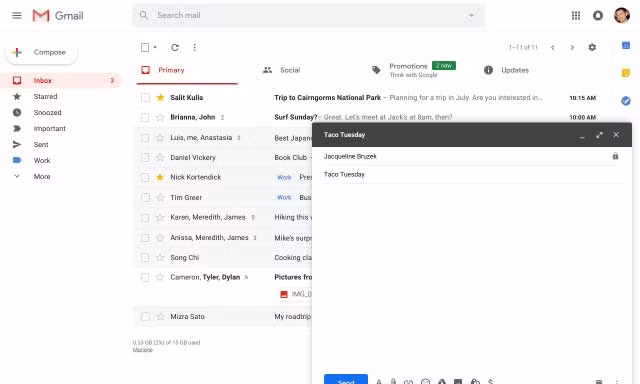Open Keep in the side panel

click(x=626, y=73)
